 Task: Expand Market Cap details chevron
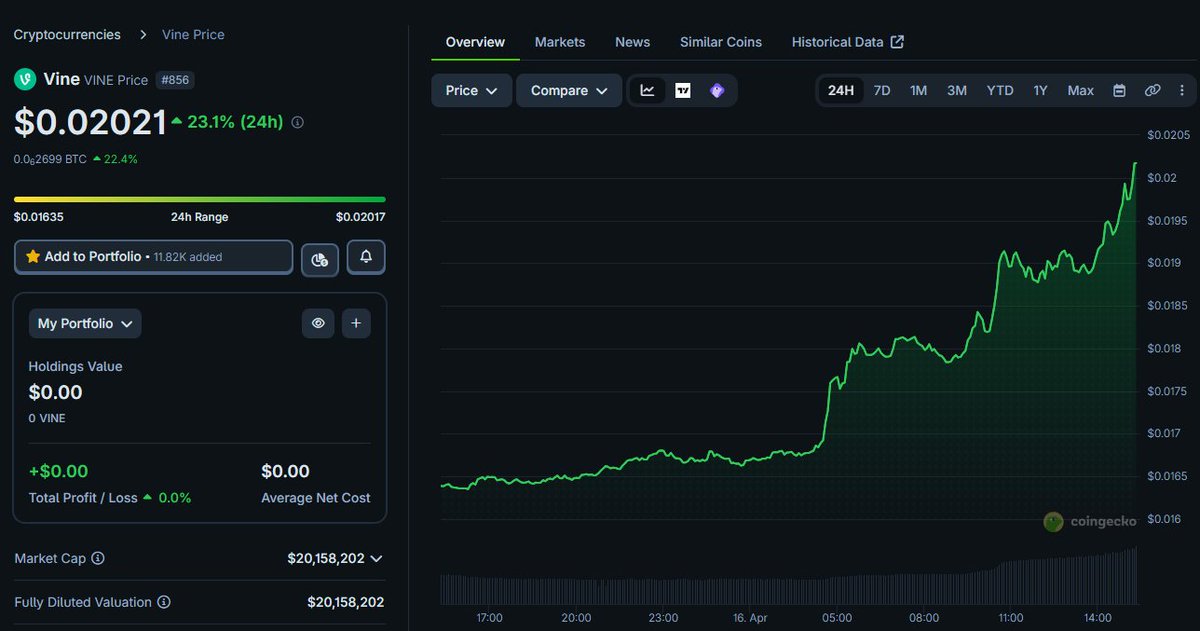pos(376,558)
